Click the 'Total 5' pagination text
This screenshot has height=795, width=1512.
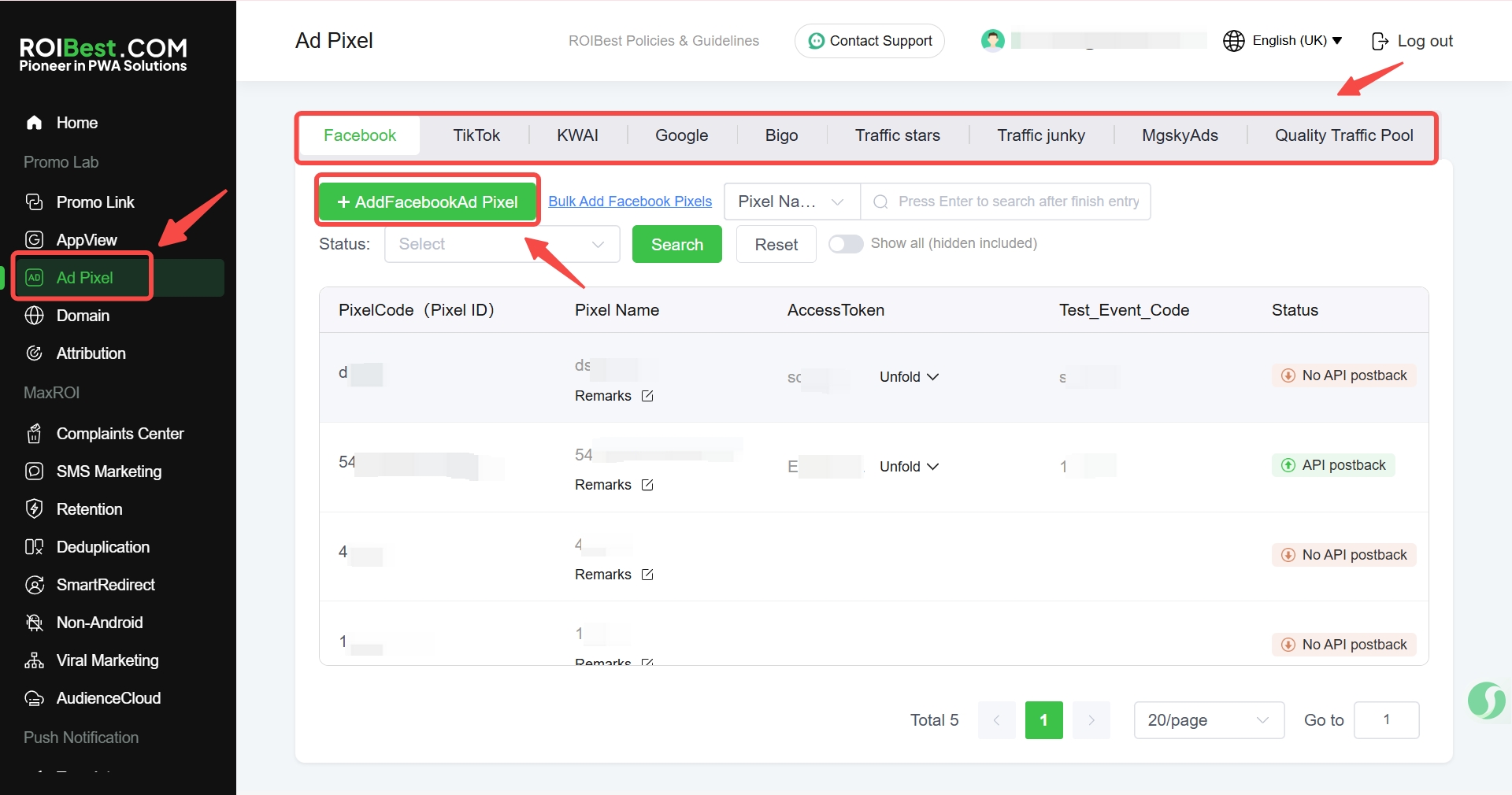pyautogui.click(x=935, y=720)
